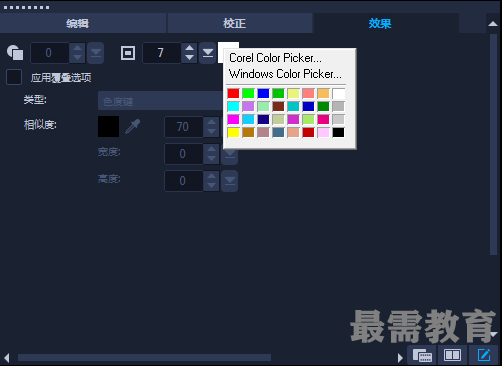Increase the transparency value with the up arrow
This screenshot has width=502, height=366.
point(77,48)
